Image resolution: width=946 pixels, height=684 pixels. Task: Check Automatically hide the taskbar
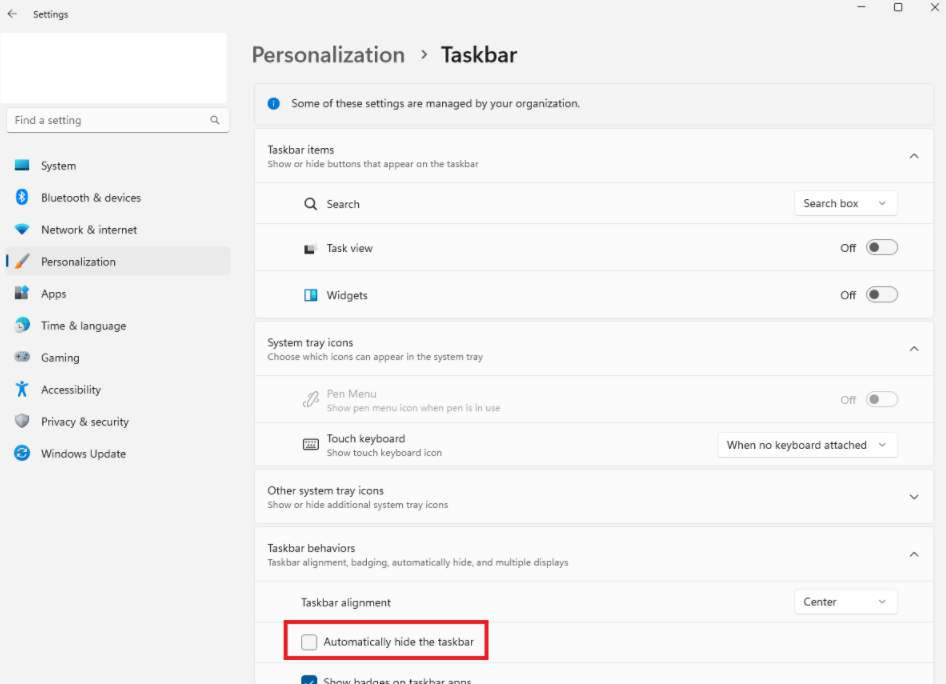click(x=309, y=642)
